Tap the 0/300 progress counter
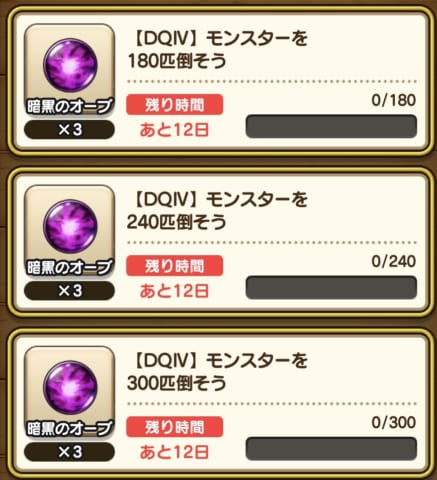Screen dimensions: 437x480 tap(394, 422)
